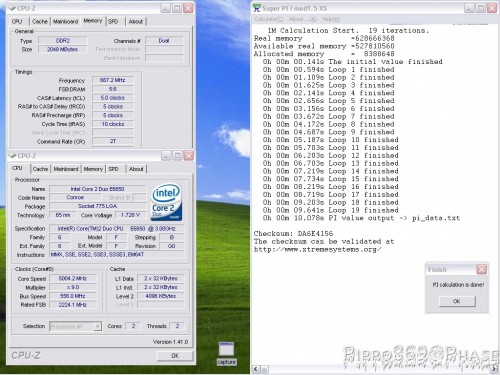Select Cache tab in lower CPU-Z window
500x375 pixels.
point(40,169)
